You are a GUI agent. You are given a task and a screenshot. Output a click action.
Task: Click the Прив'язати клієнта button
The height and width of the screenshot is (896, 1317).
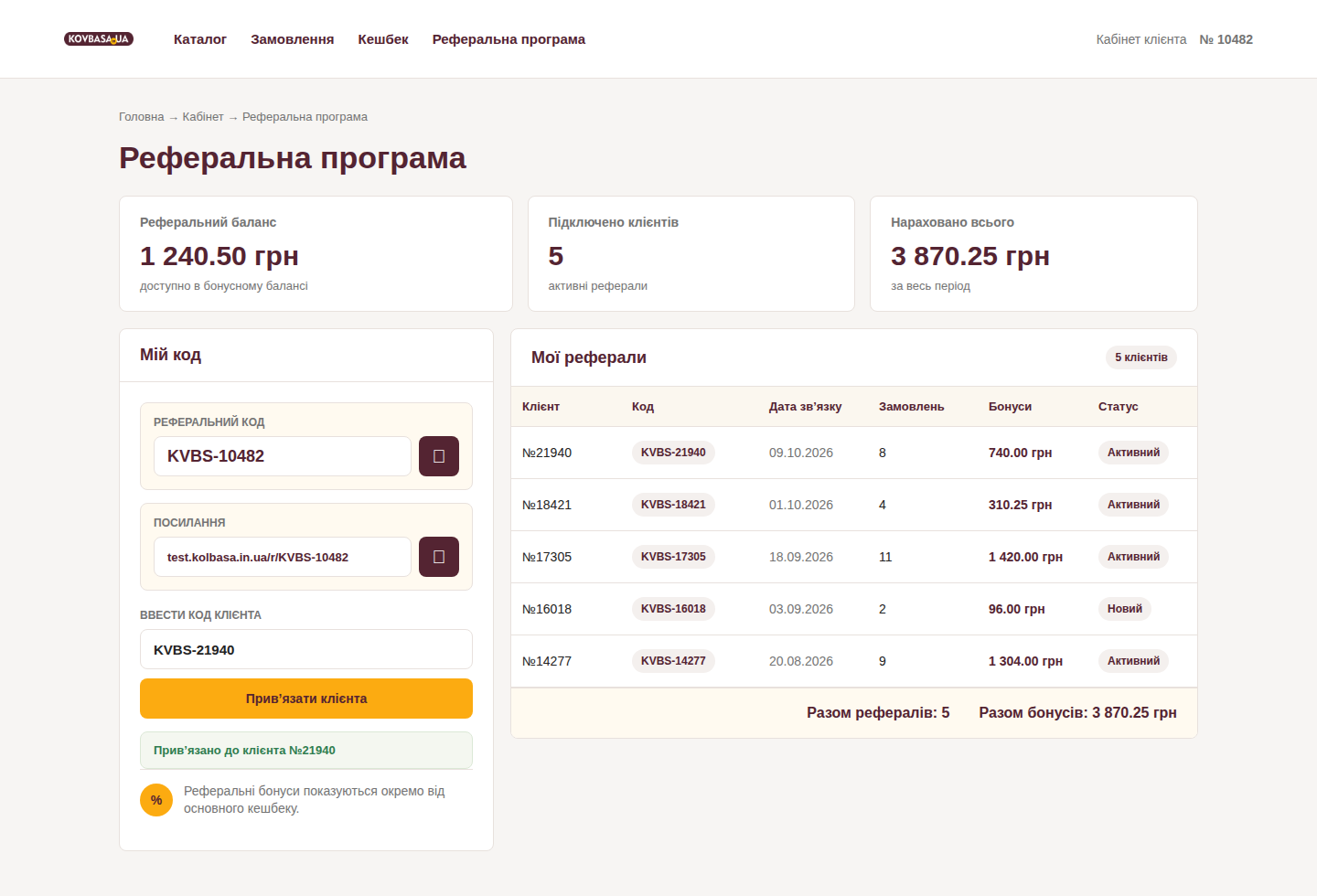pyautogui.click(x=306, y=699)
